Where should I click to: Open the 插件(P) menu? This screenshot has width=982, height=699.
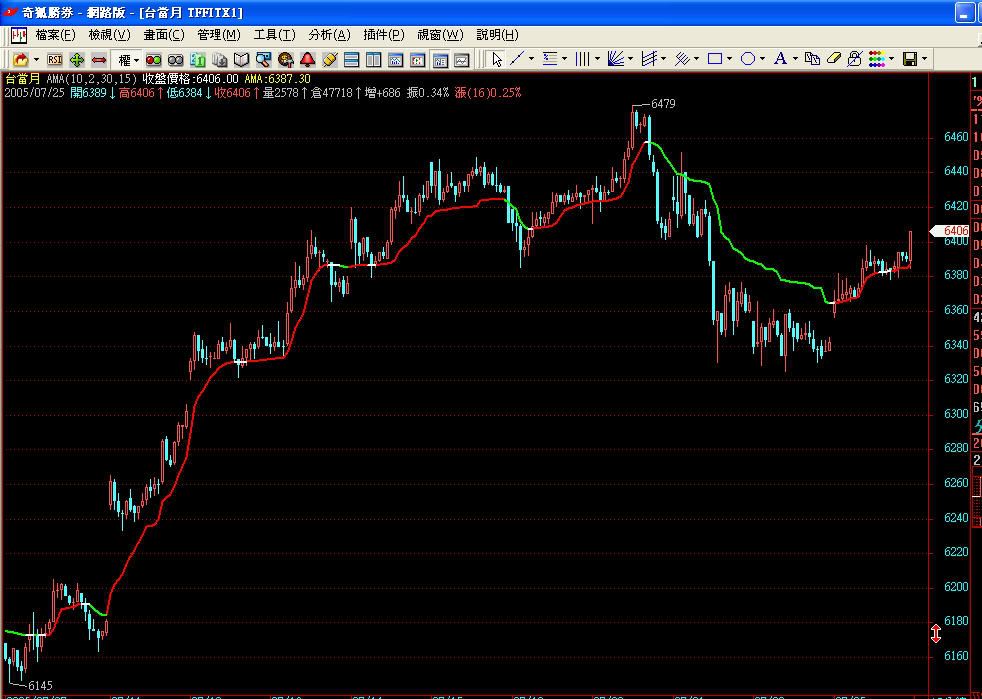click(x=384, y=35)
